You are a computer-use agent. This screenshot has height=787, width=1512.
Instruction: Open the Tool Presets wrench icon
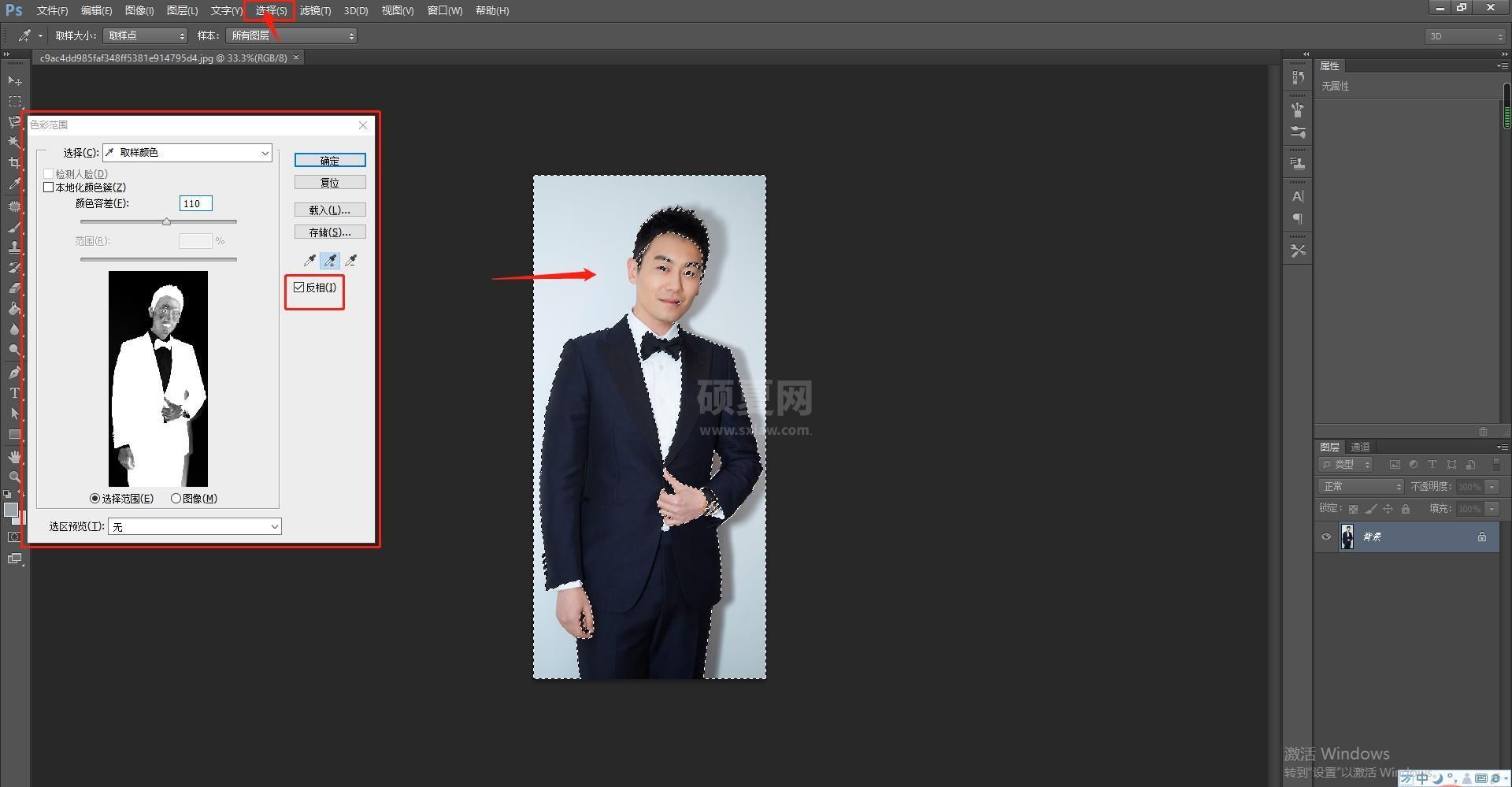[1298, 251]
